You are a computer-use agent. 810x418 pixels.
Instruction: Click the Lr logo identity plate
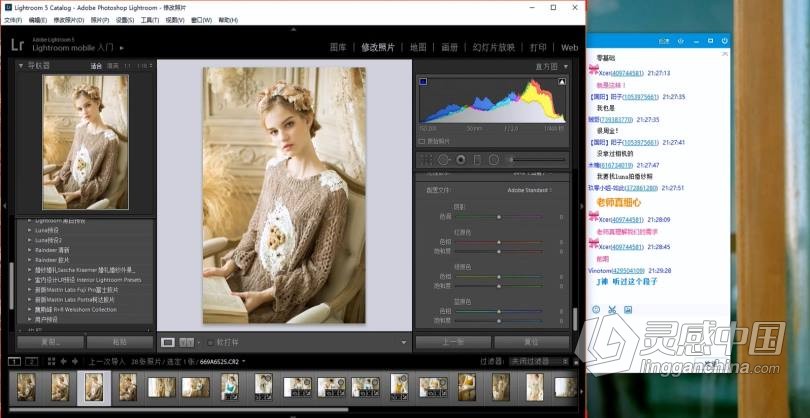coord(17,44)
